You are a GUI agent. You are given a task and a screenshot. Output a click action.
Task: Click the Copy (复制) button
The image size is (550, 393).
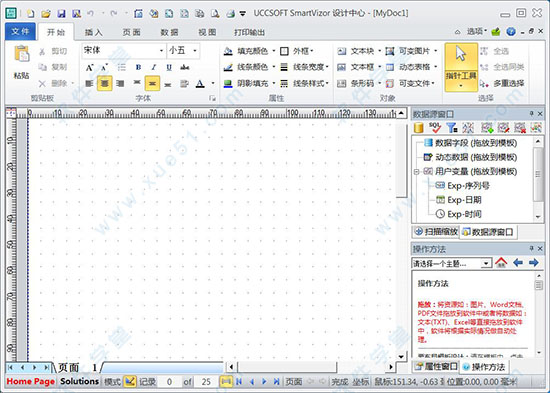pos(53,67)
